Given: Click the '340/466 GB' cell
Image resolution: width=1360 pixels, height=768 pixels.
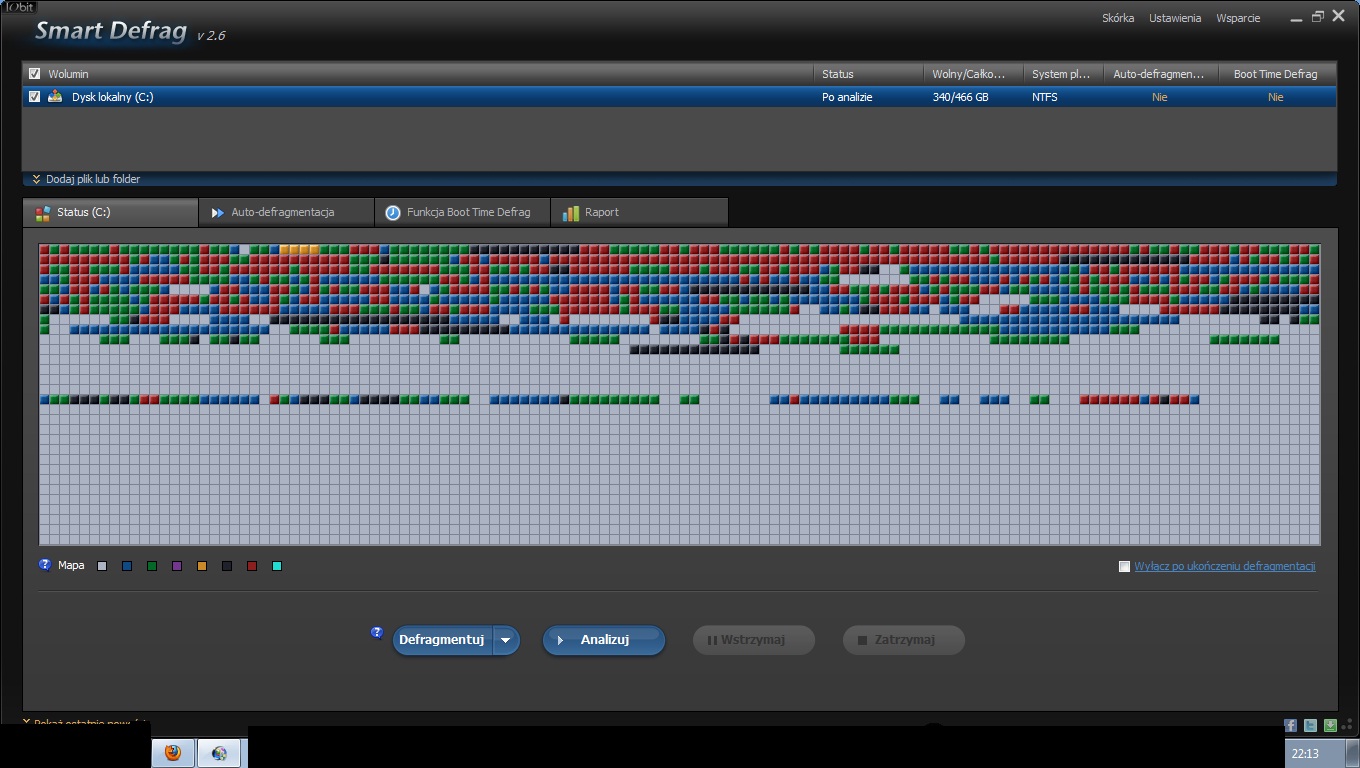Looking at the screenshot, I should point(960,97).
